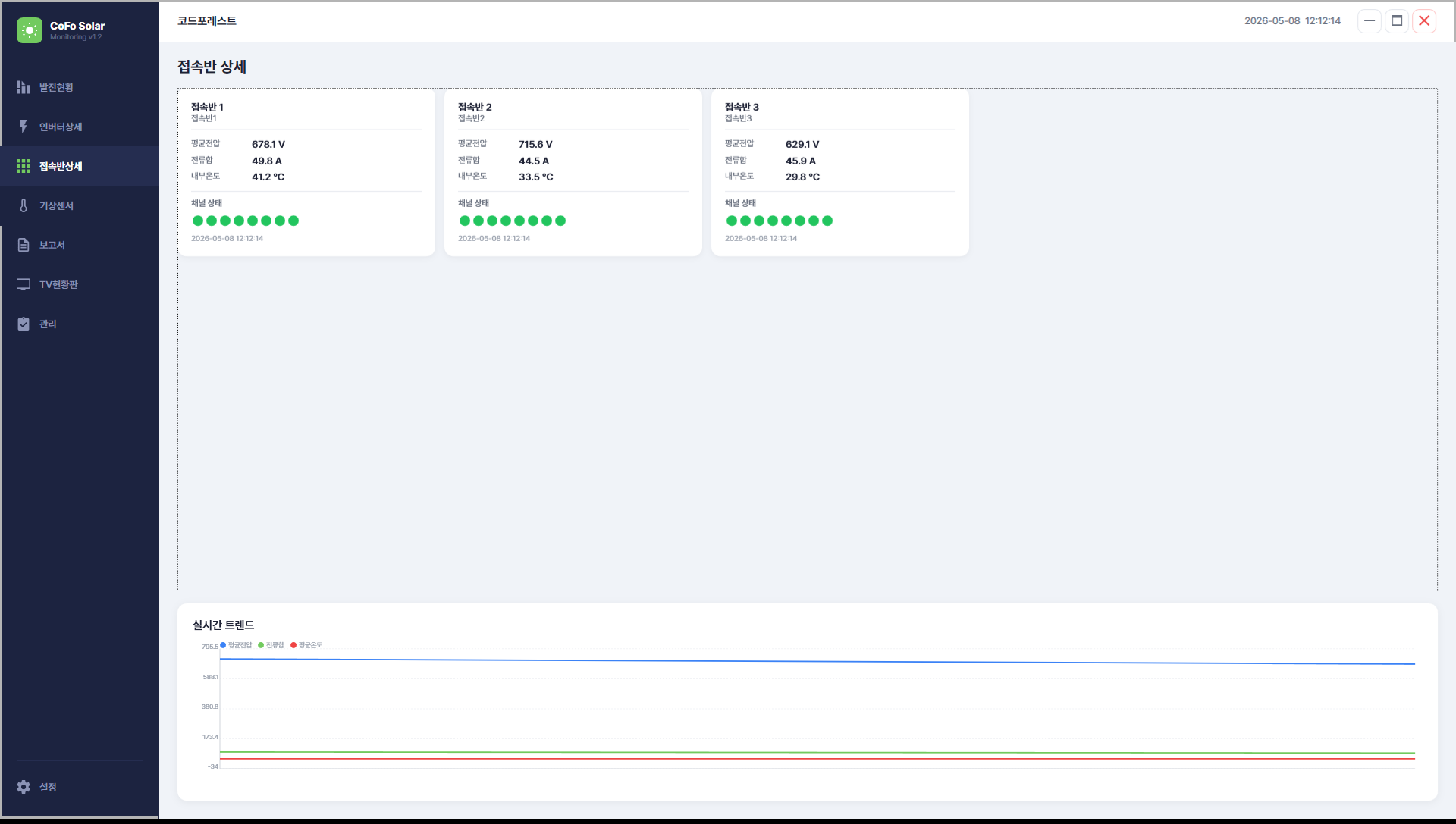Click the CoFo Solar sun logo icon
This screenshot has height=824, width=1456.
[x=30, y=30]
